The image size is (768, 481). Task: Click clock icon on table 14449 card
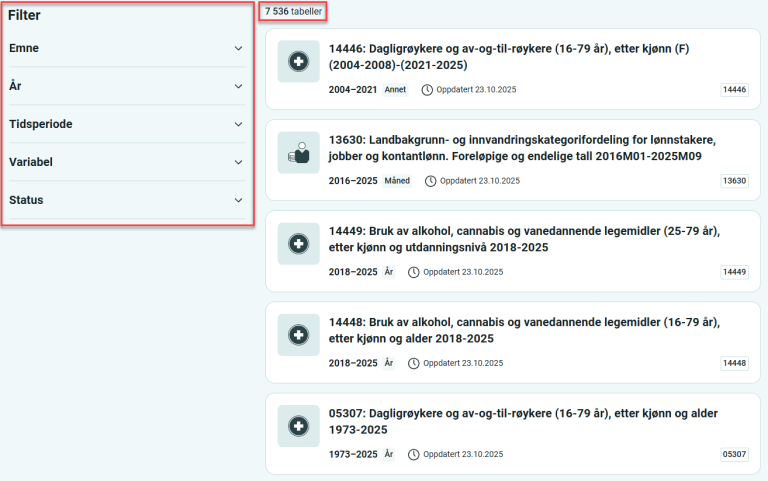[x=414, y=272]
